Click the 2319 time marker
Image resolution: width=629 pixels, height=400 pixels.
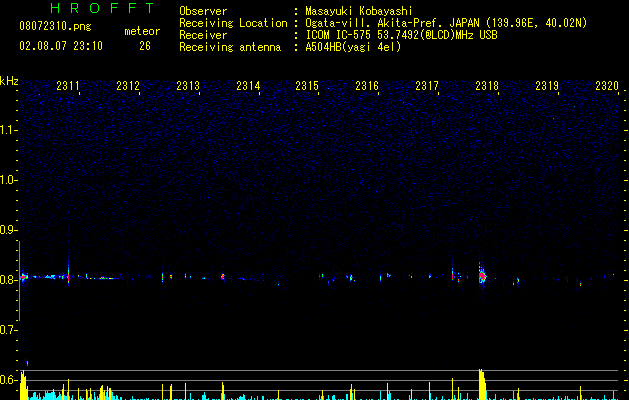547,86
